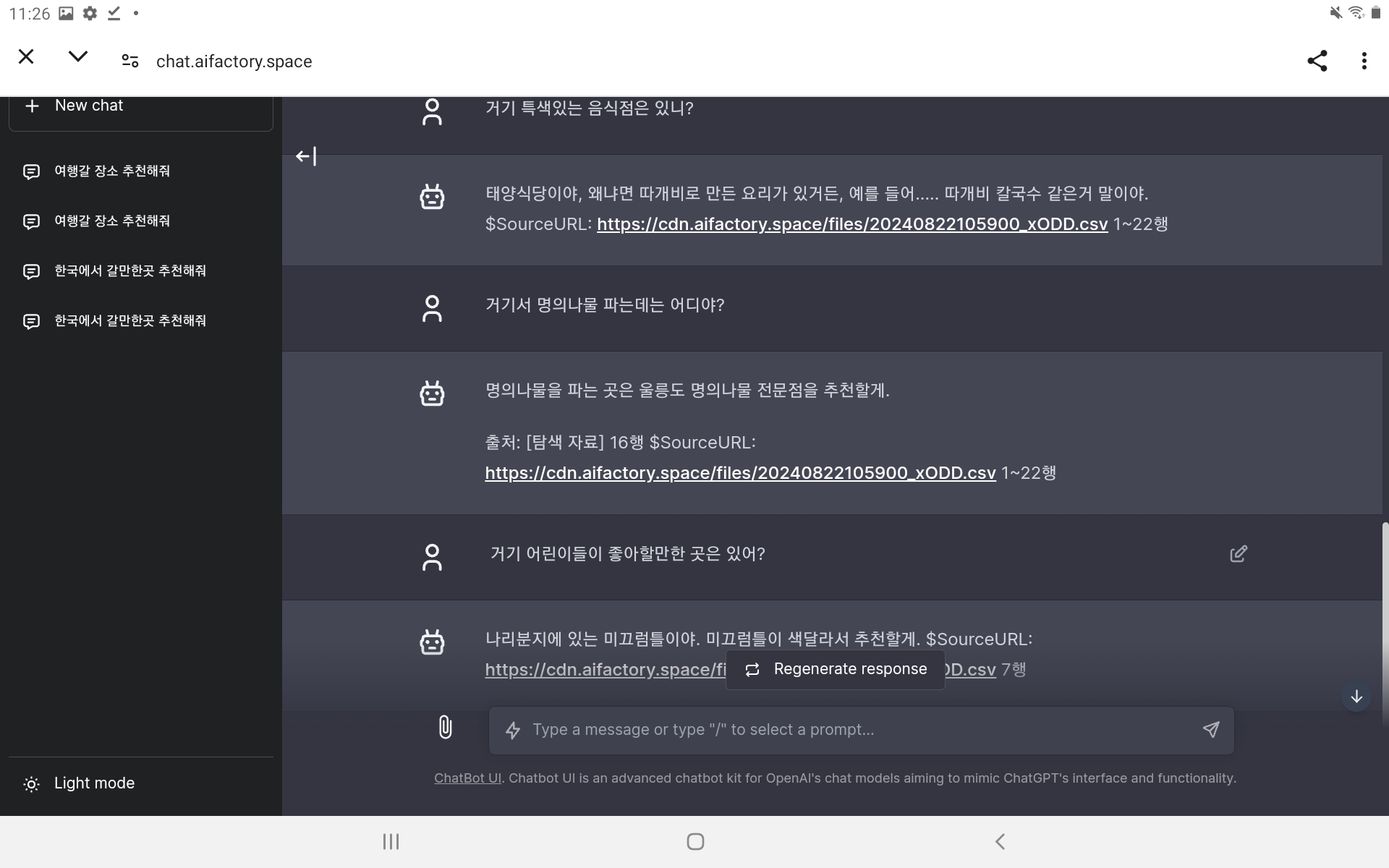This screenshot has height=868, width=1389.
Task: Collapse sidebar with the arrow icon
Action: [x=306, y=156]
